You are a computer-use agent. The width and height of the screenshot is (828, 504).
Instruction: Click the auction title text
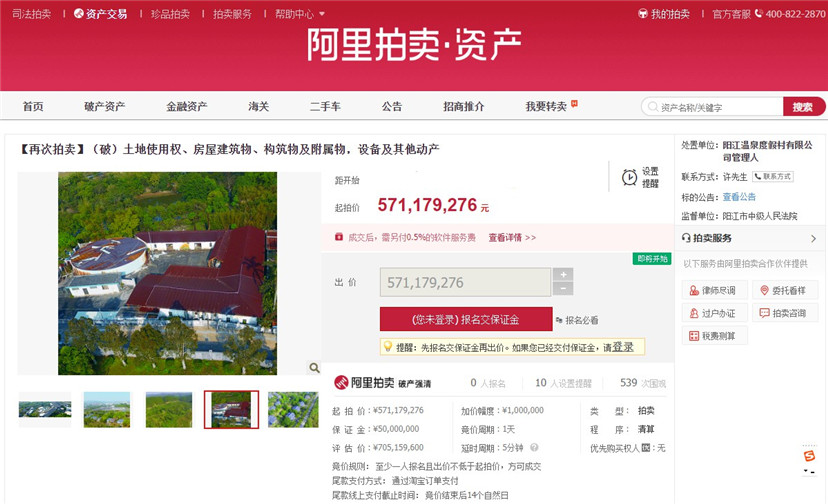coord(229,150)
